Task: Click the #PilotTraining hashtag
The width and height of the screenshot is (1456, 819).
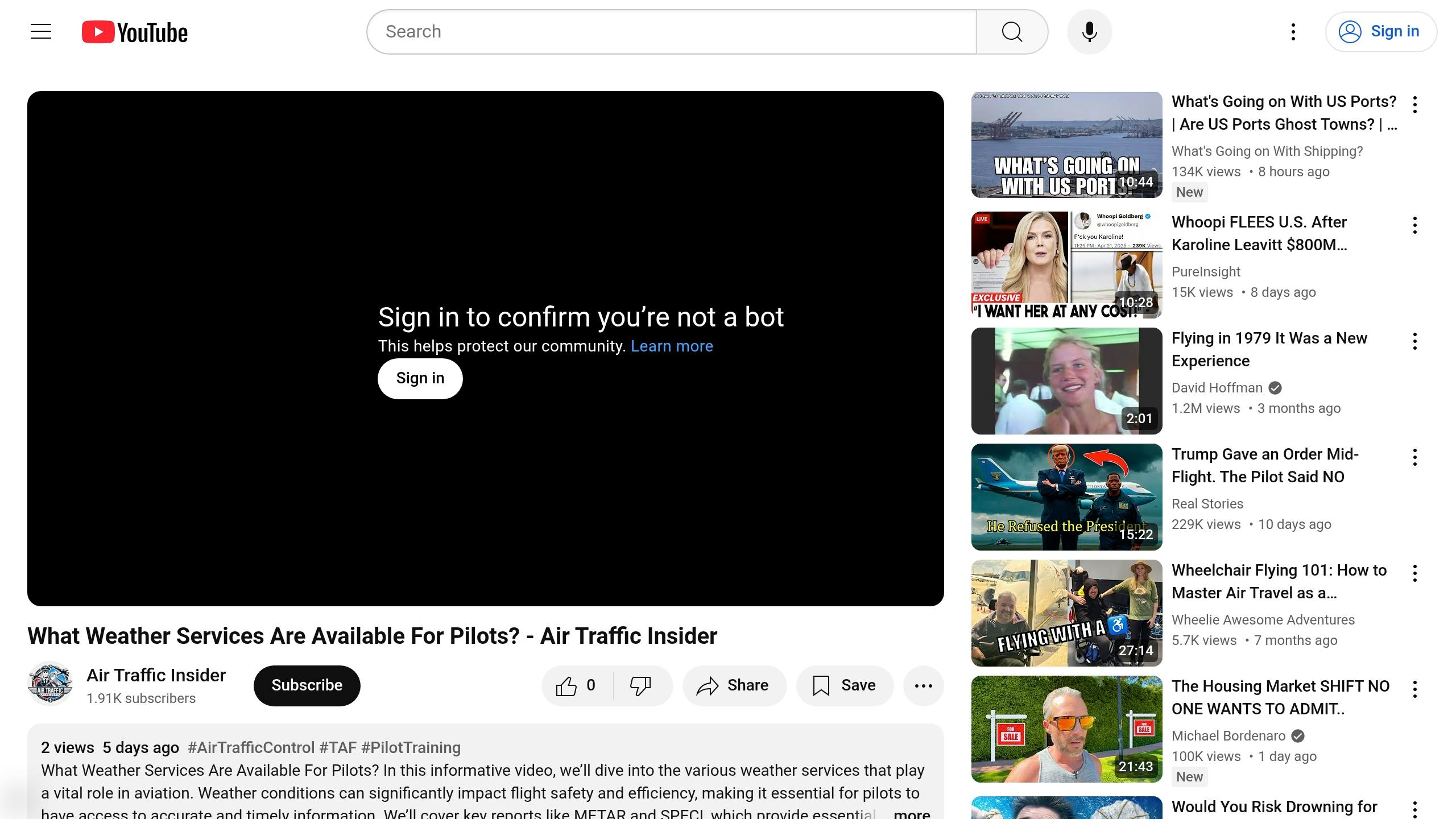Action: (x=411, y=747)
